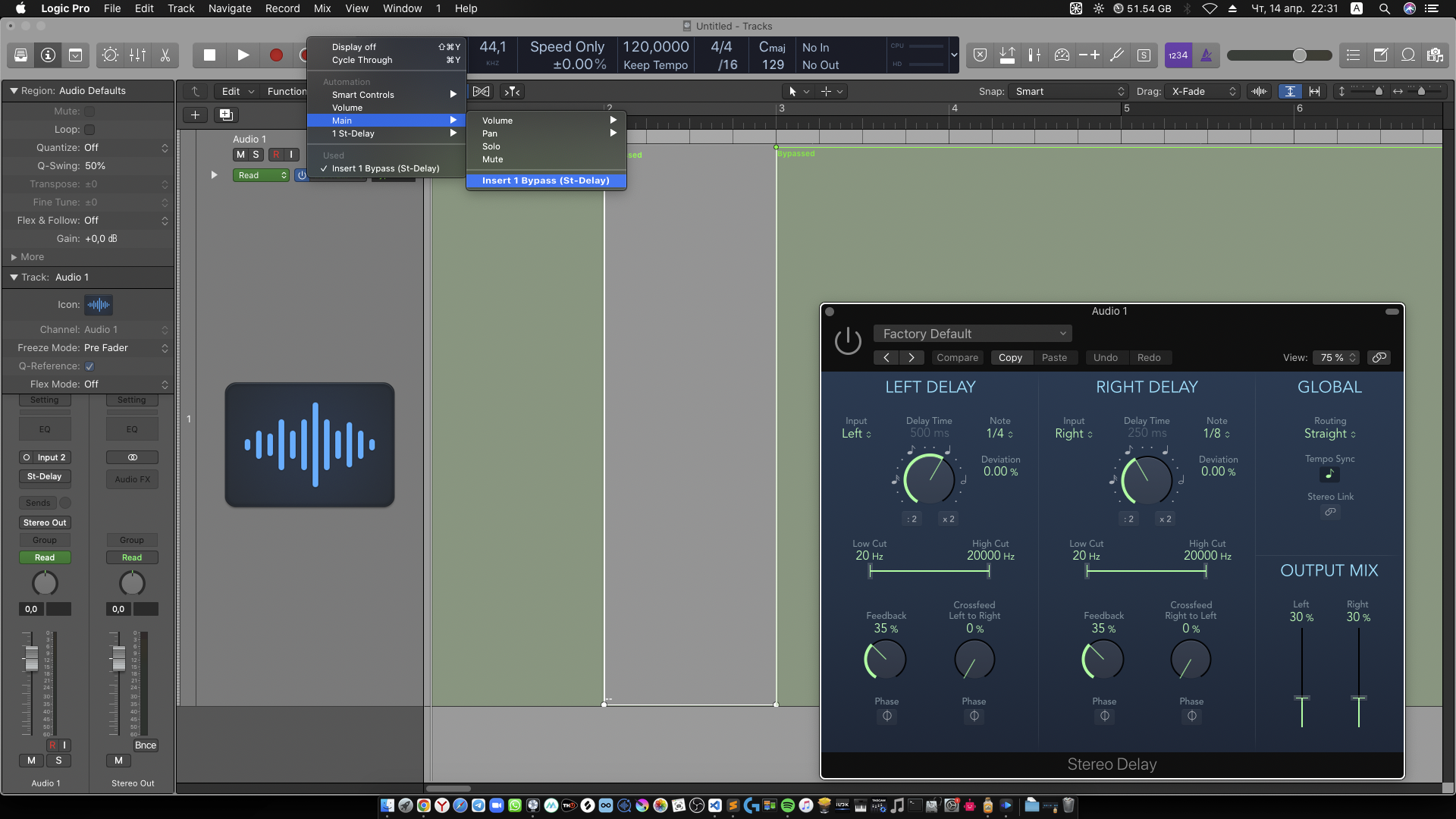Open the Quantize Off dropdown
Screen dimensions: 1456x819
pos(126,148)
